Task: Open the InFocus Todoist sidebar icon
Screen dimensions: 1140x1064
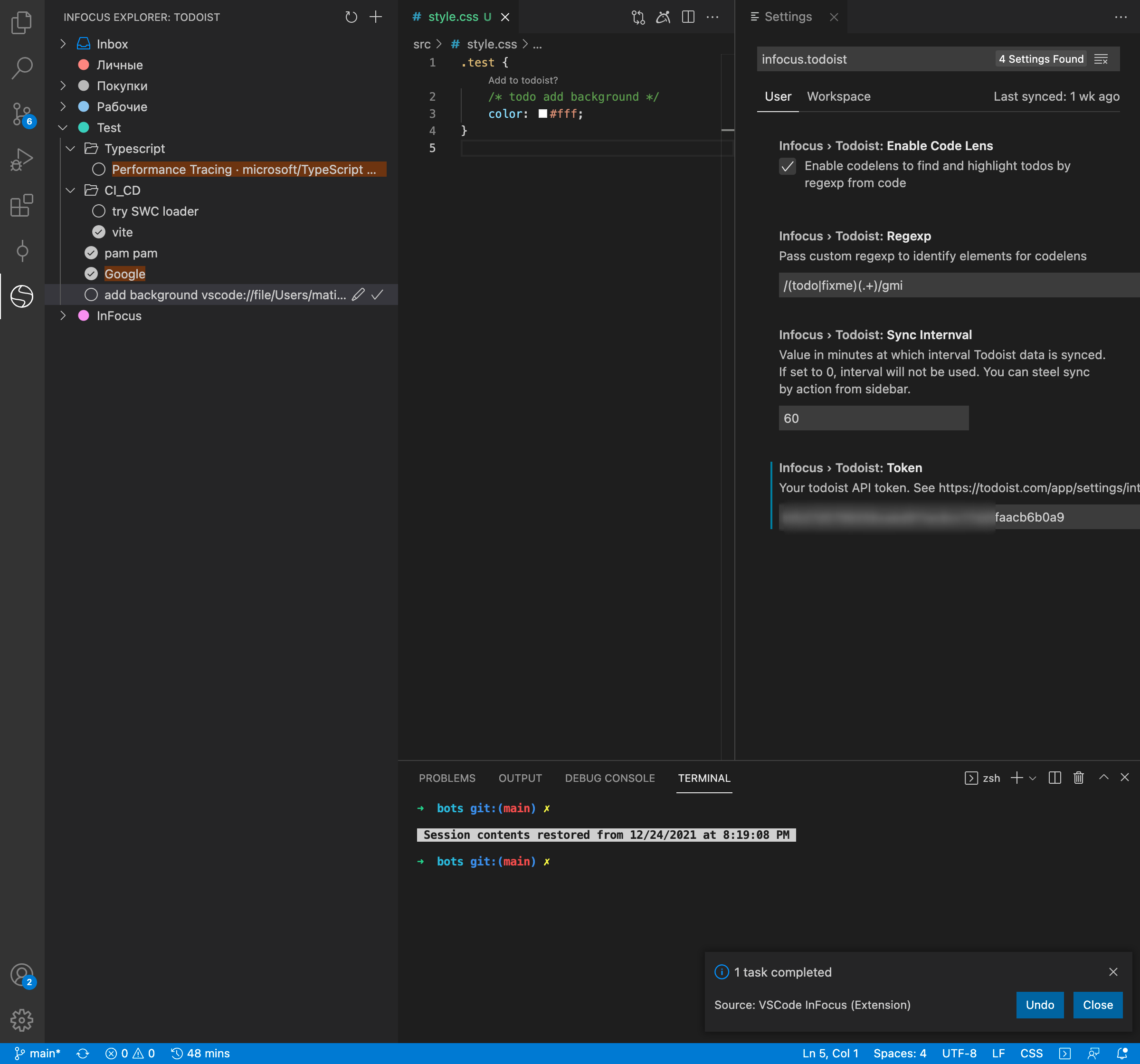Action: pos(22,296)
